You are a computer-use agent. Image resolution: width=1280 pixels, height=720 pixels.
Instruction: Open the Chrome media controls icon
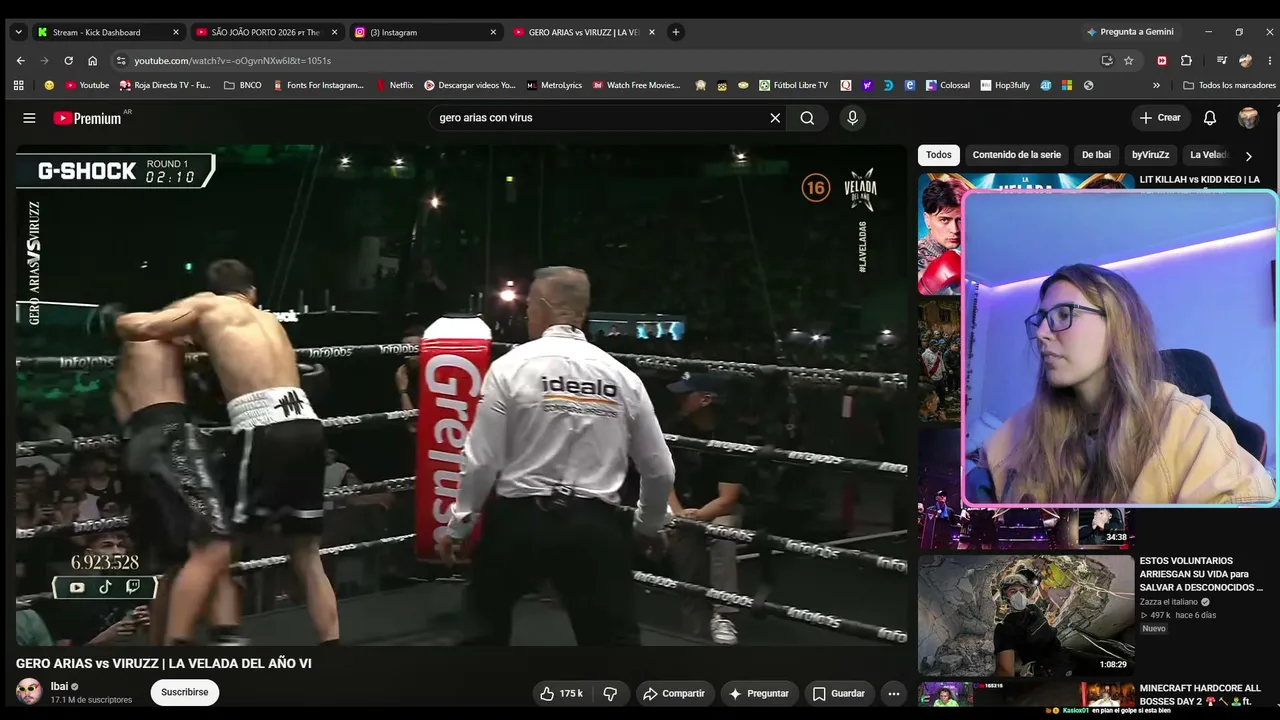coord(1221,60)
